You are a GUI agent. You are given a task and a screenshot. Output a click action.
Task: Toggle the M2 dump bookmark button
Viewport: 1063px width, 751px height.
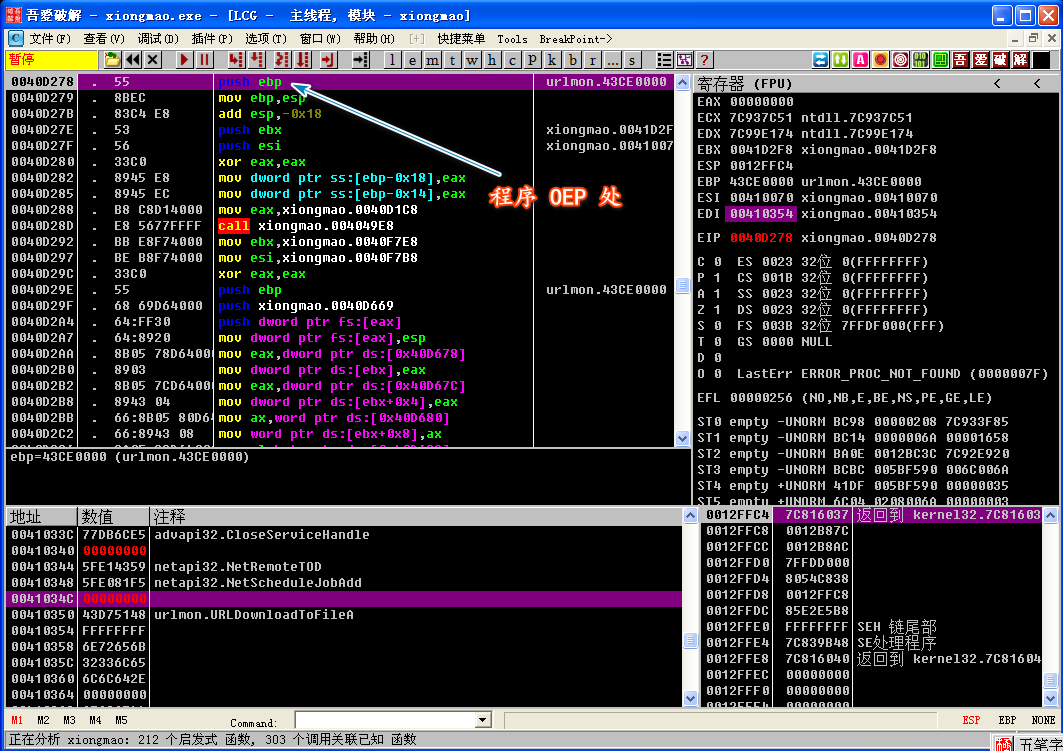coord(43,720)
